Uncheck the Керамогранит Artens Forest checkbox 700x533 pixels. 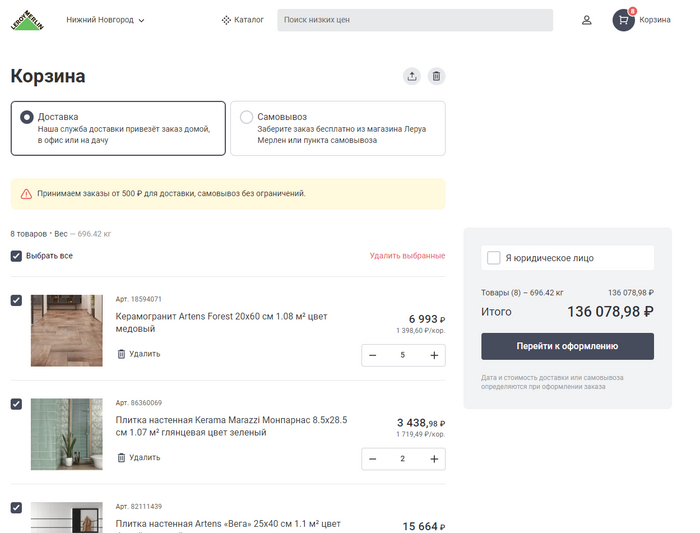pyautogui.click(x=16, y=300)
